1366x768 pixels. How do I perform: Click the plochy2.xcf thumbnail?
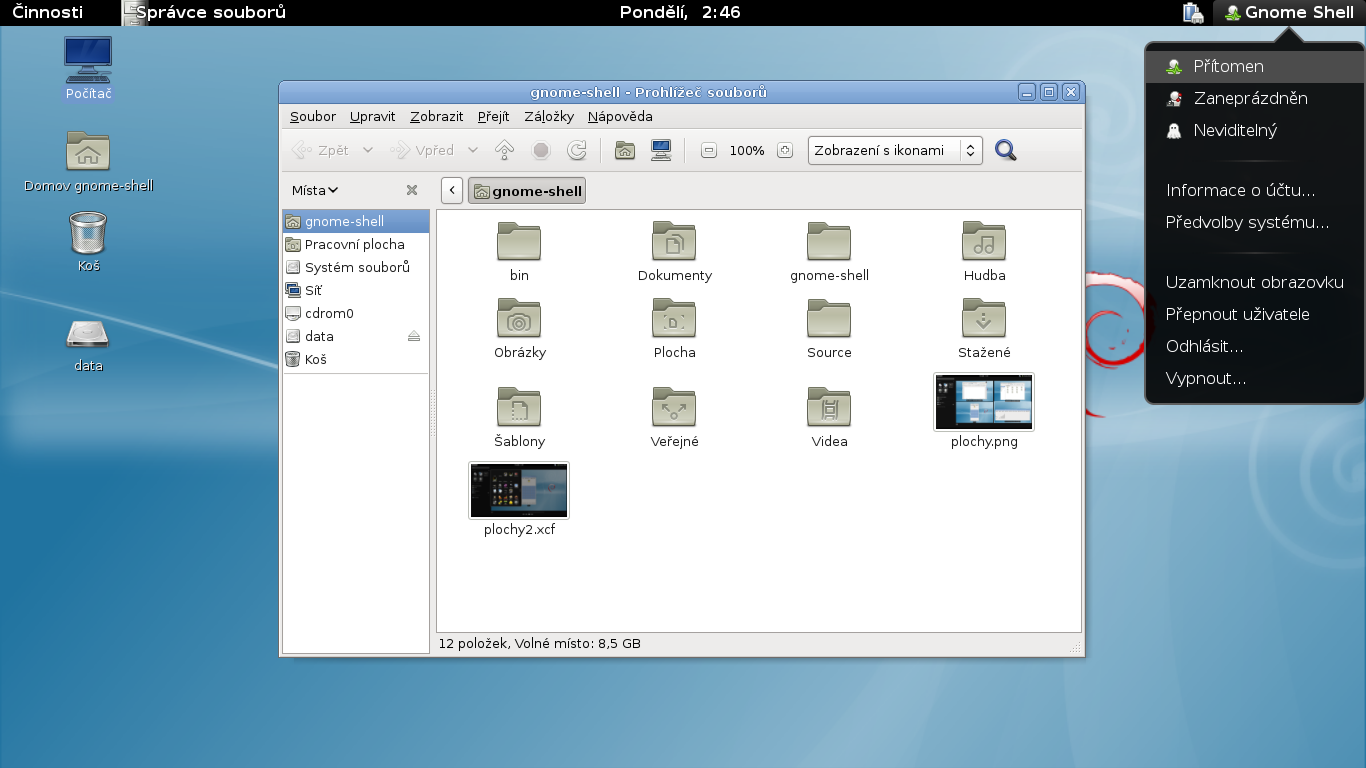click(x=519, y=490)
